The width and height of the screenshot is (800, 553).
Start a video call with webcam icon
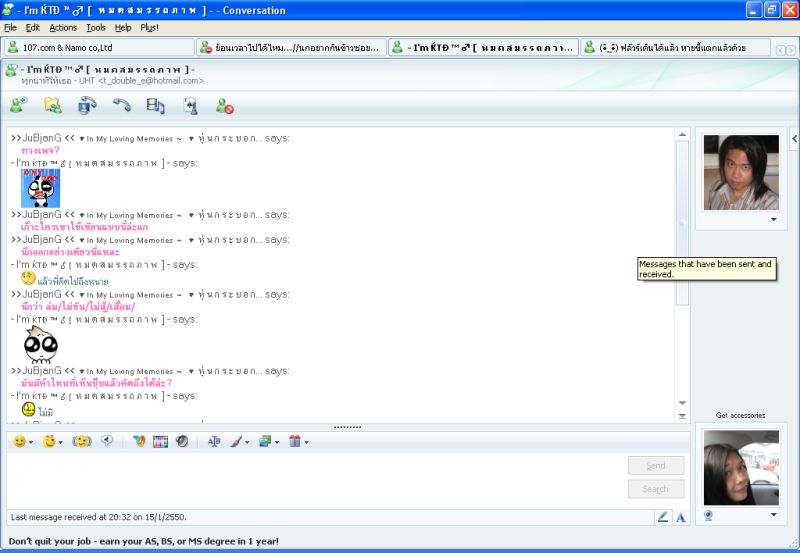coord(87,106)
